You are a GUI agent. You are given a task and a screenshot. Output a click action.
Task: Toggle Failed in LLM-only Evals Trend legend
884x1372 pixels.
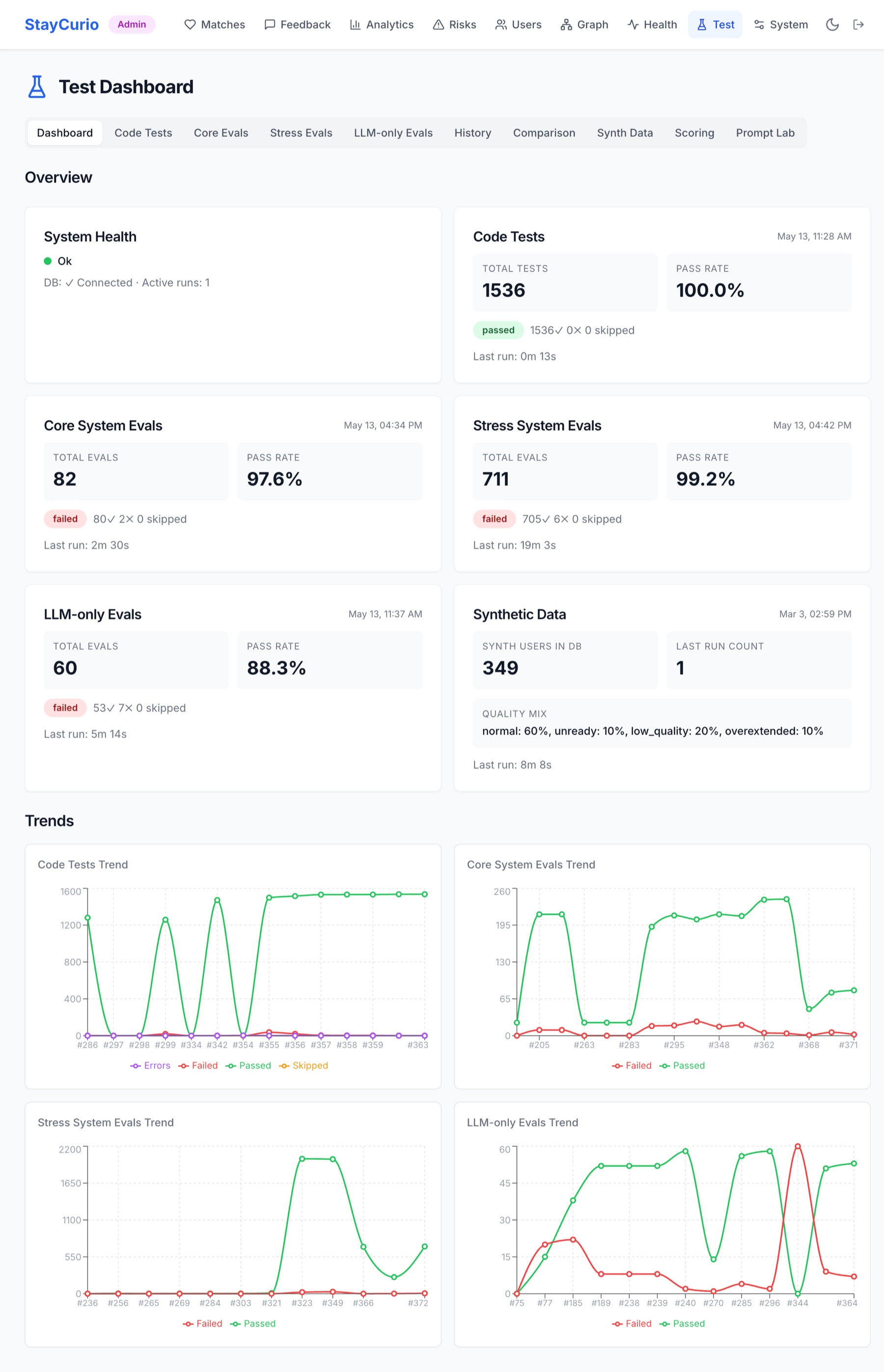pyautogui.click(x=632, y=1323)
